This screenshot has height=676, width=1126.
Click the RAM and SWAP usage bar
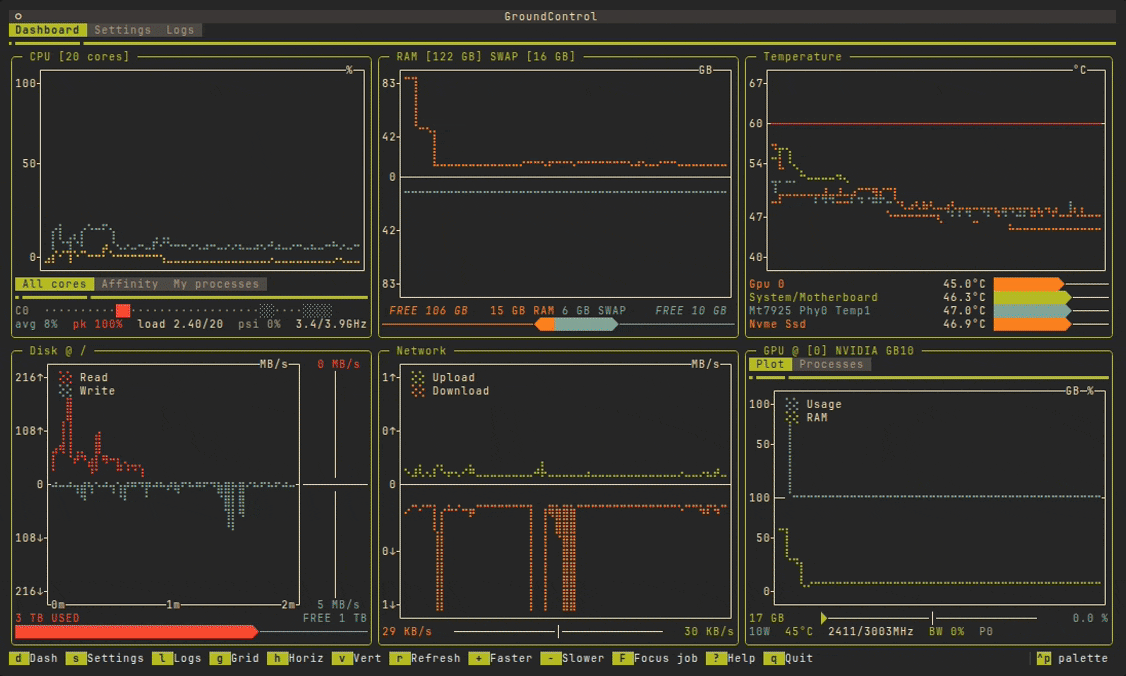pos(576,324)
